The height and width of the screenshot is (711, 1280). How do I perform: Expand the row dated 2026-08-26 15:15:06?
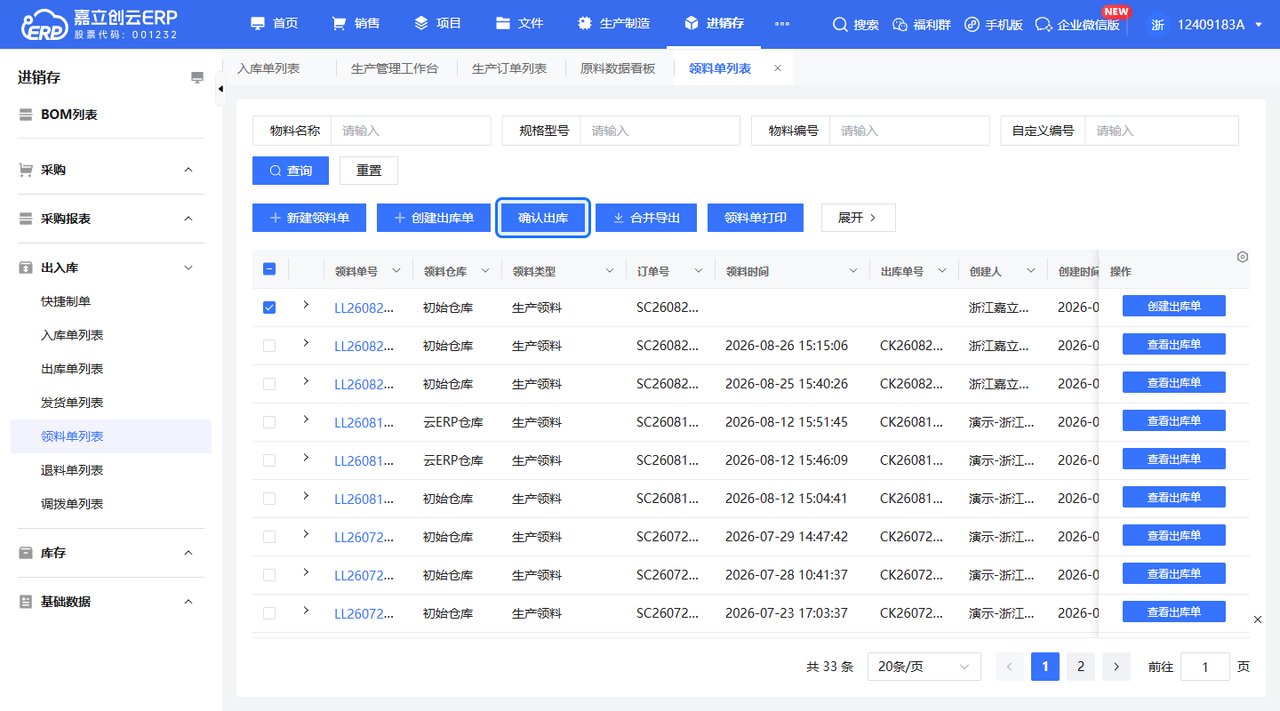coord(306,343)
